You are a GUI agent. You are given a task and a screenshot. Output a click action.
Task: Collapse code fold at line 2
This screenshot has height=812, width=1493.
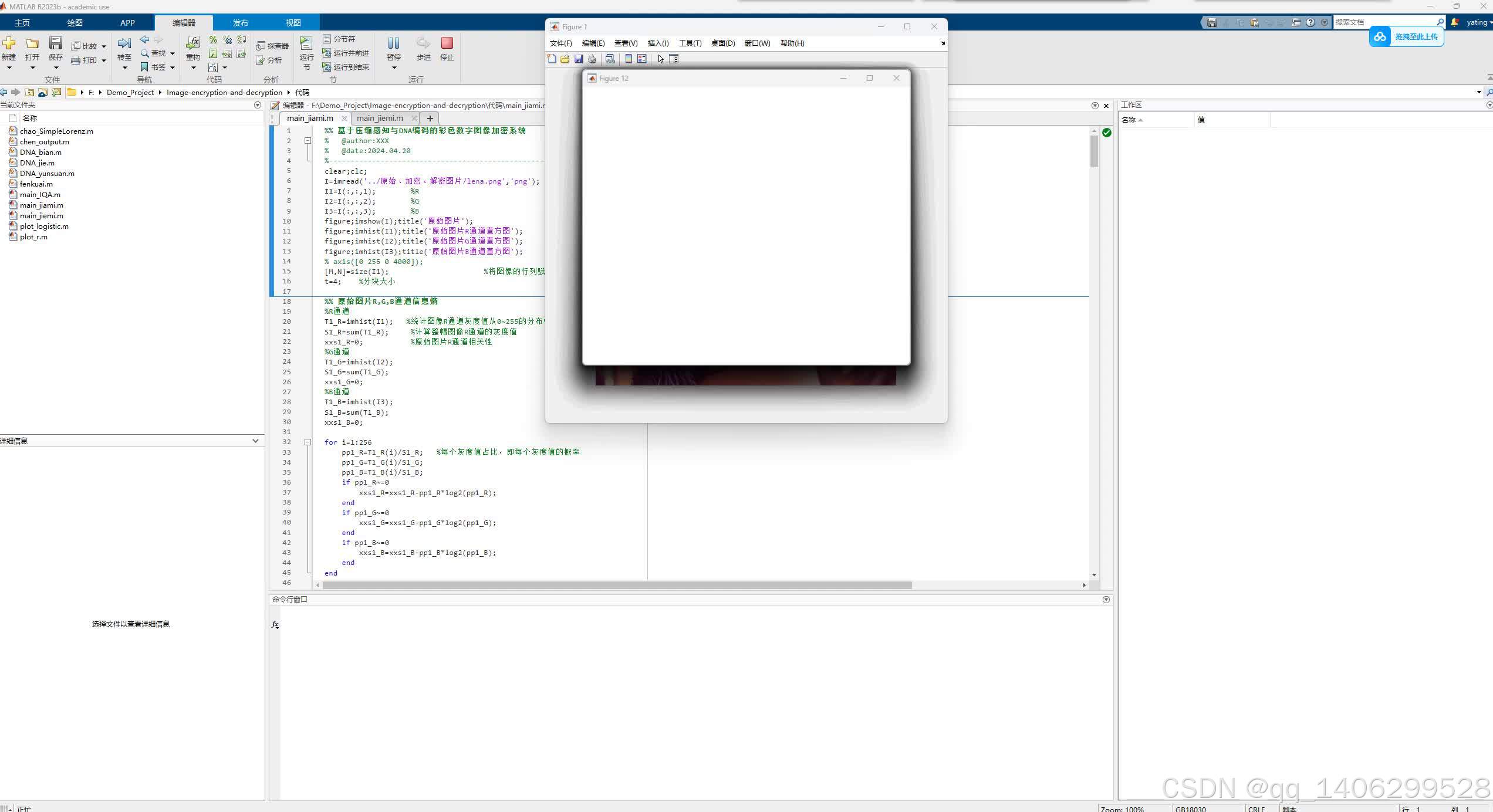click(308, 141)
